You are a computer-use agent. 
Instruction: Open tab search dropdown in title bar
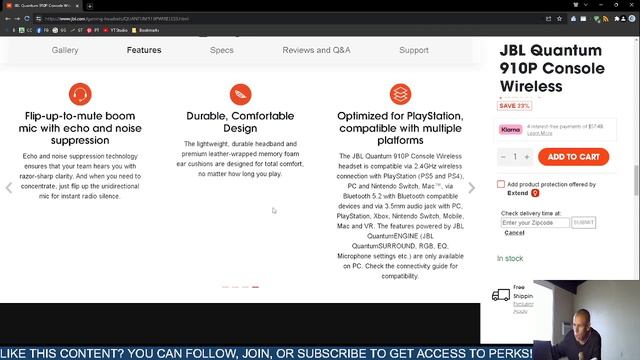[586, 5]
